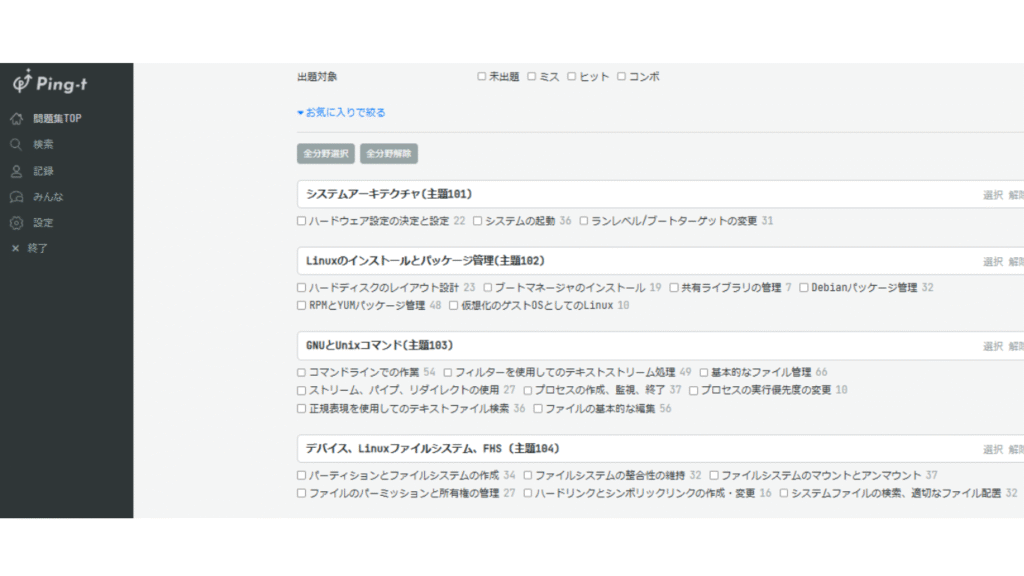Expand the お気に入りで絞る section
The image size is (1024, 576).
pyautogui.click(x=341, y=113)
